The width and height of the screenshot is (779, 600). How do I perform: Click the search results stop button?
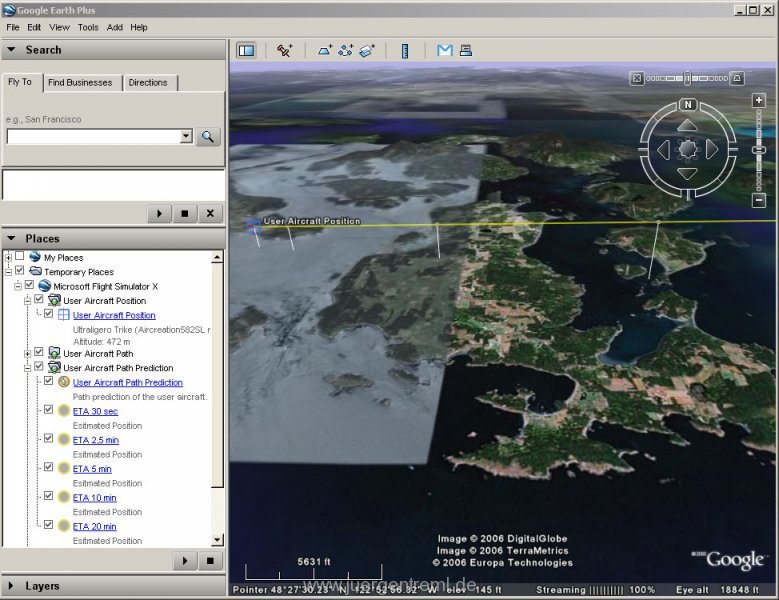[185, 214]
